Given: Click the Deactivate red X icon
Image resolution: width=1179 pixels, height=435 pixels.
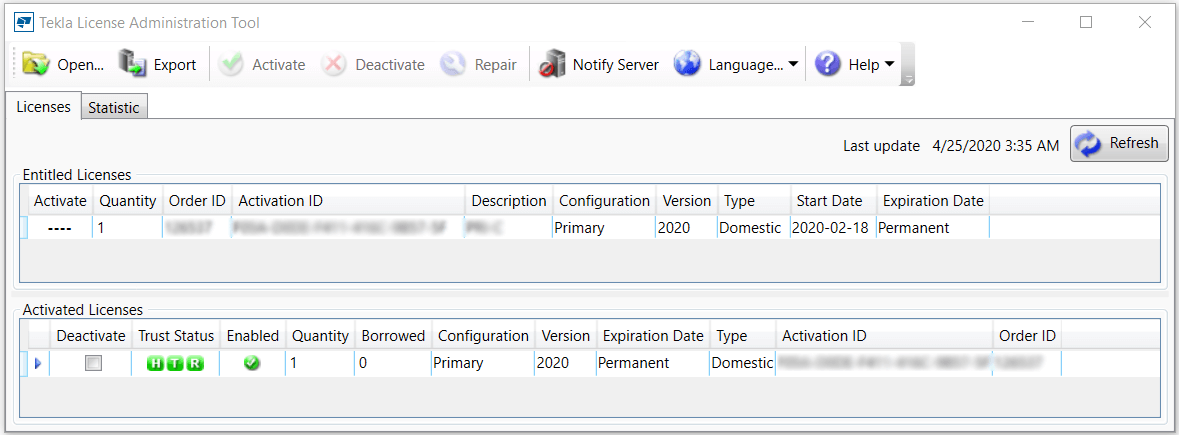Looking at the screenshot, I should point(333,65).
